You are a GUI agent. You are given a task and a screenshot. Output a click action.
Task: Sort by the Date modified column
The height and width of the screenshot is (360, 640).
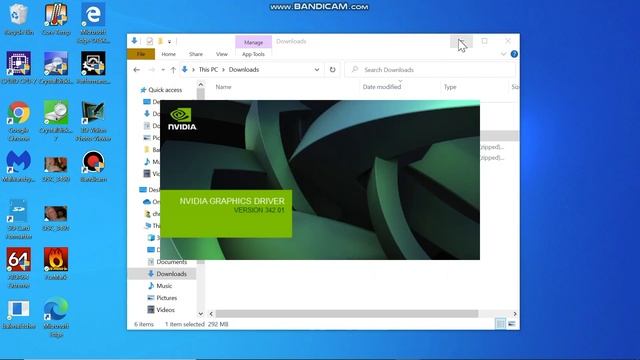click(x=382, y=87)
